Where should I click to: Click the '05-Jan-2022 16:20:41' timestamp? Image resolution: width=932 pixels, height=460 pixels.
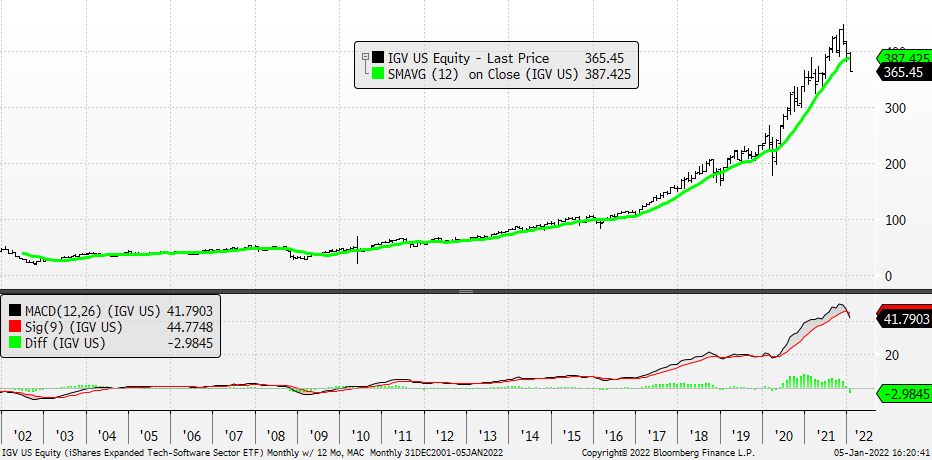tap(884, 453)
